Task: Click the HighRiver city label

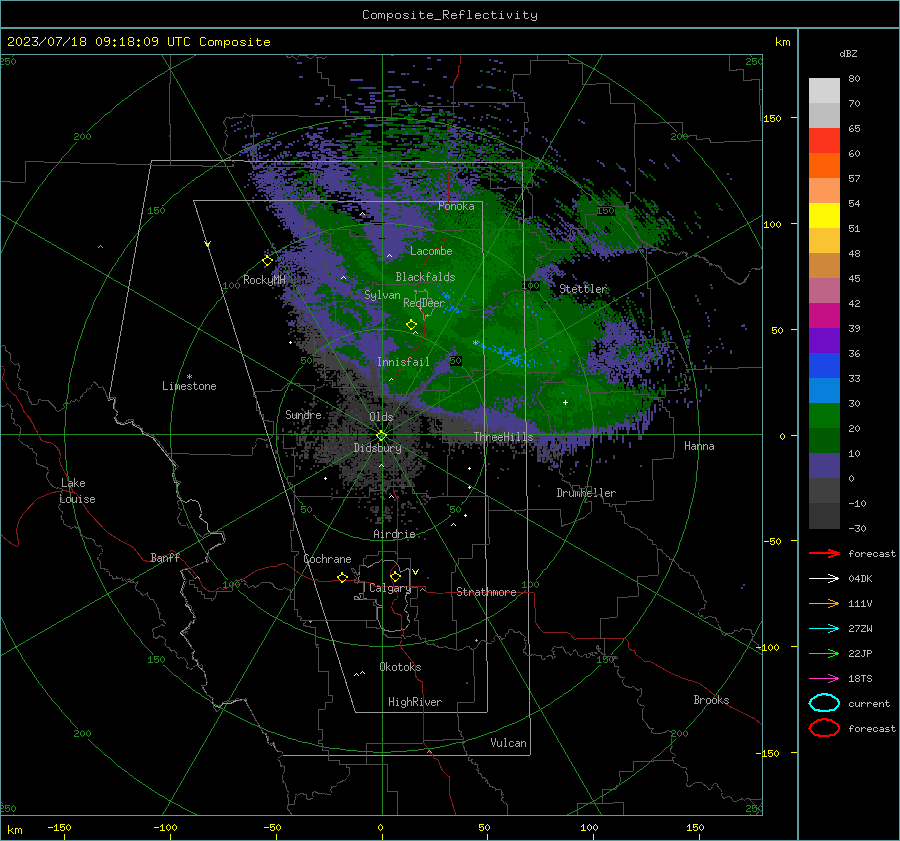Action: tap(415, 702)
